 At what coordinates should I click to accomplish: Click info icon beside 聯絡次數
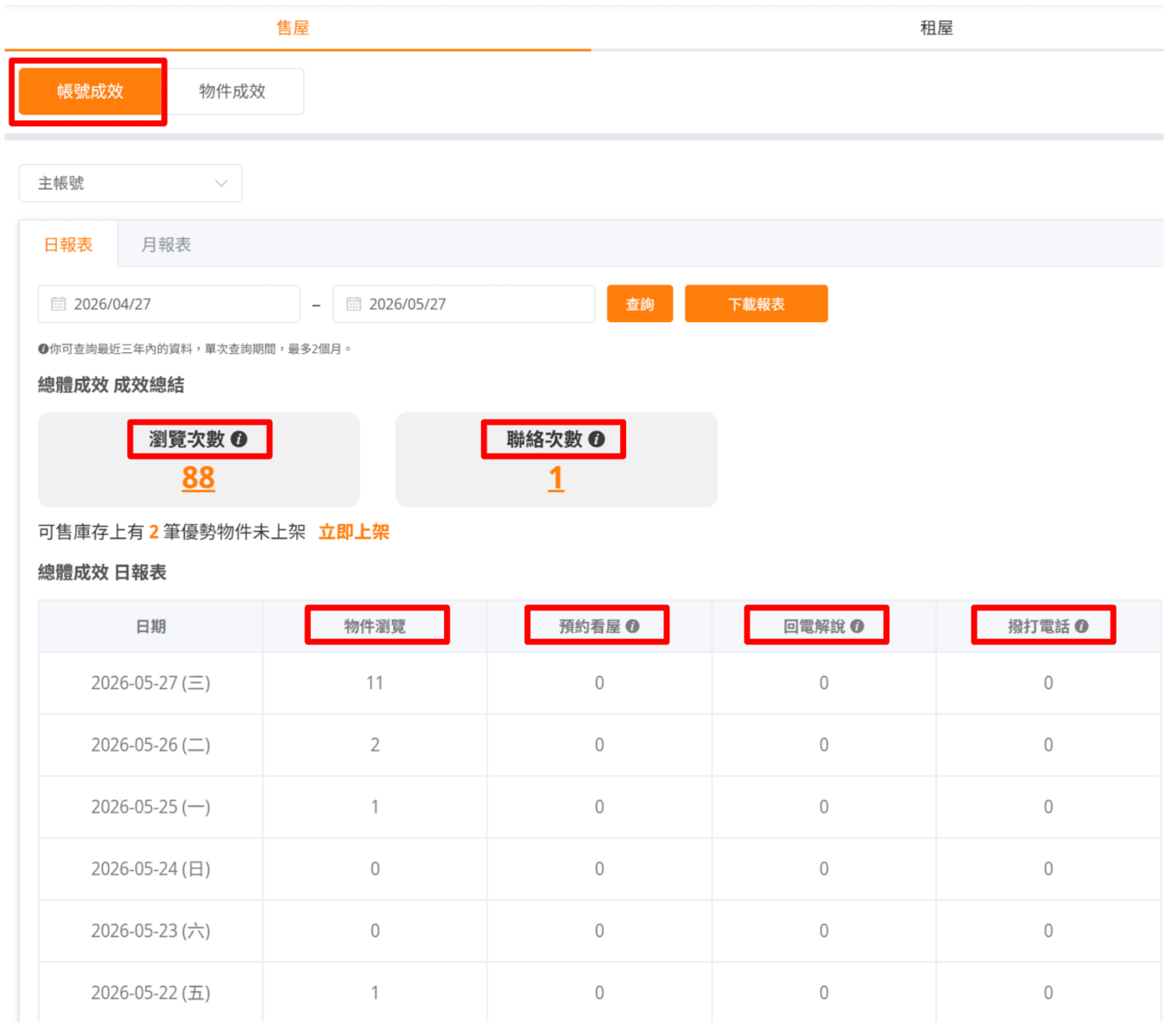pyautogui.click(x=597, y=439)
